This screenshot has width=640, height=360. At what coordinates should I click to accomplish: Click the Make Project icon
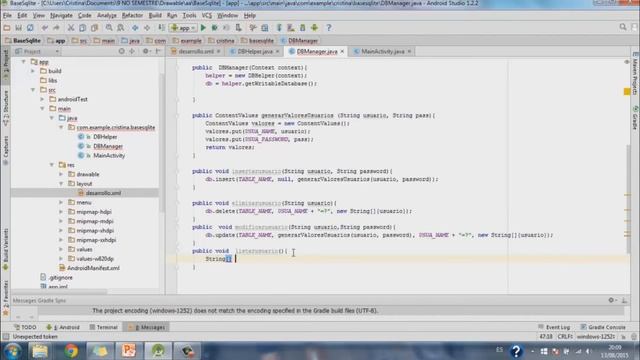pos(162,28)
